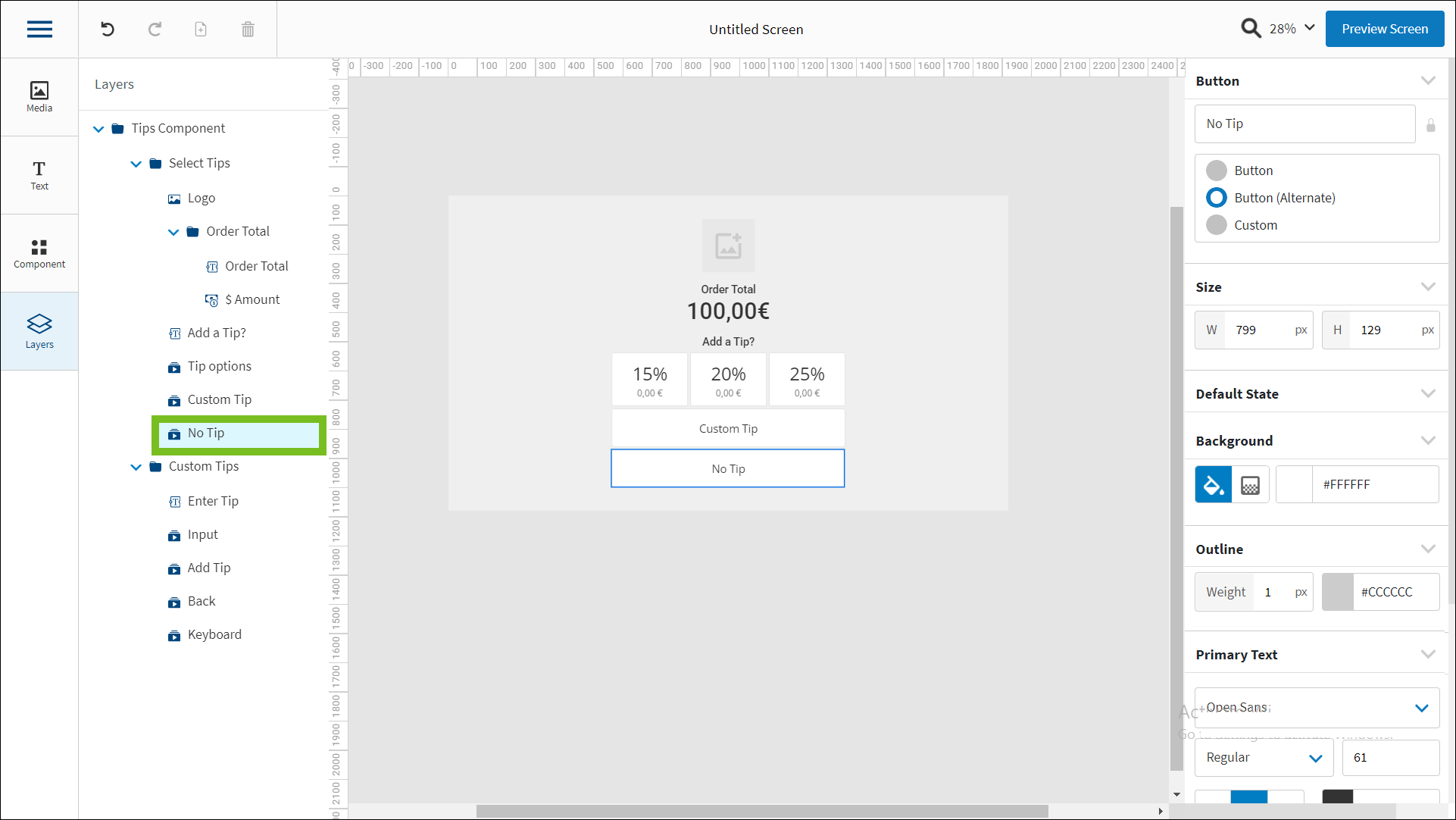This screenshot has height=820, width=1456.
Task: Select the Custom radio option
Action: coord(1217,225)
